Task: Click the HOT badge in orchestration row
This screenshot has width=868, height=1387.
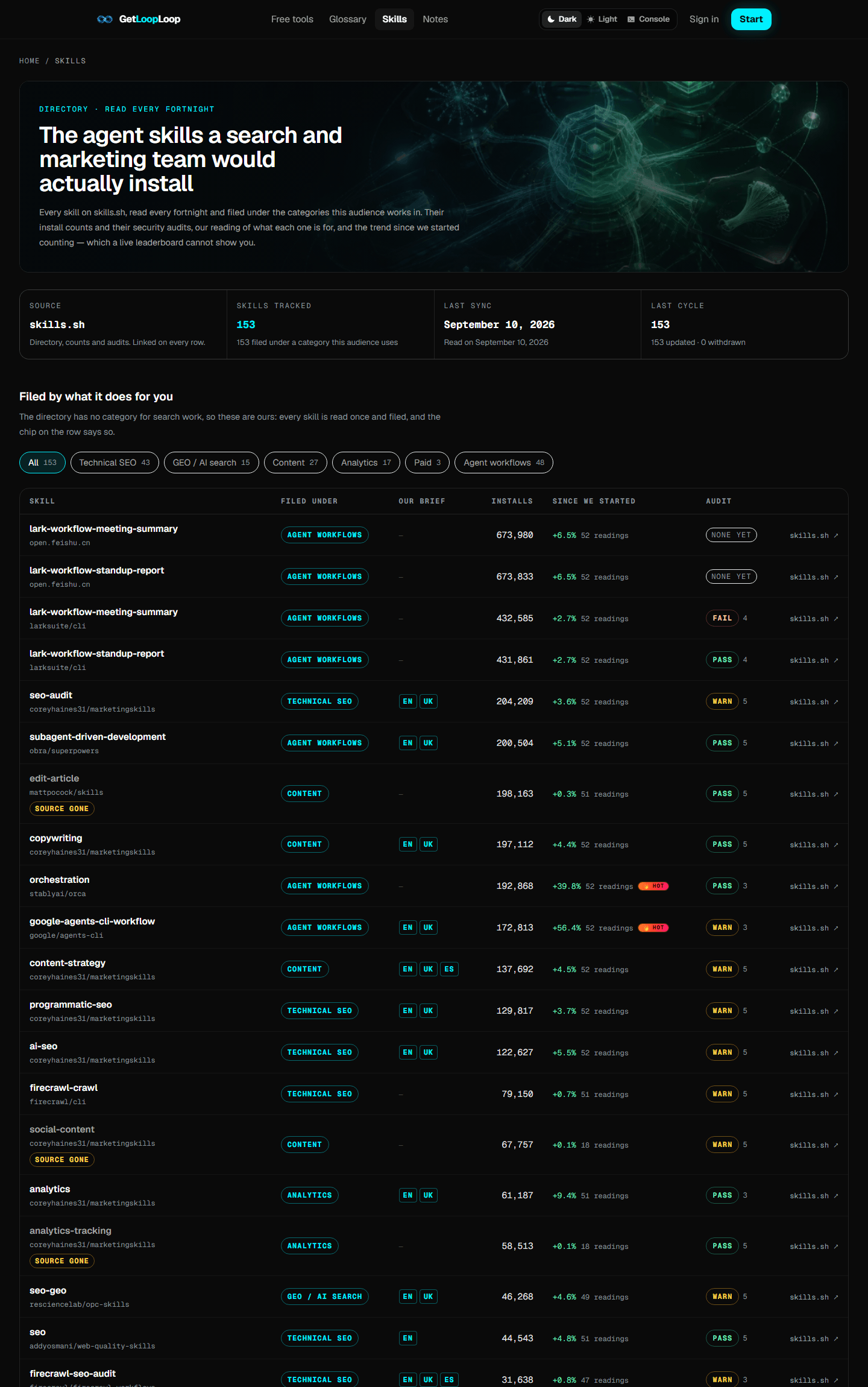Action: (x=653, y=886)
